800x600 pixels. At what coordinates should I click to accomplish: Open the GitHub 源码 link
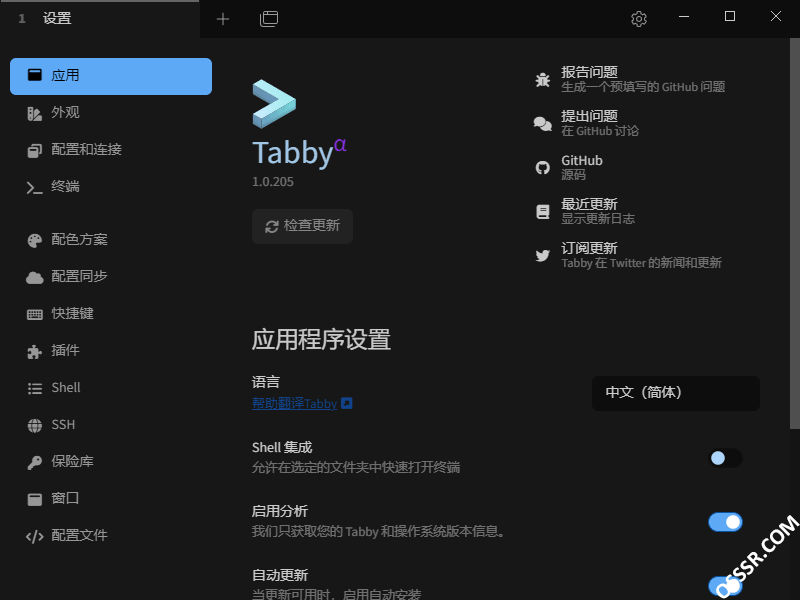coord(569,167)
